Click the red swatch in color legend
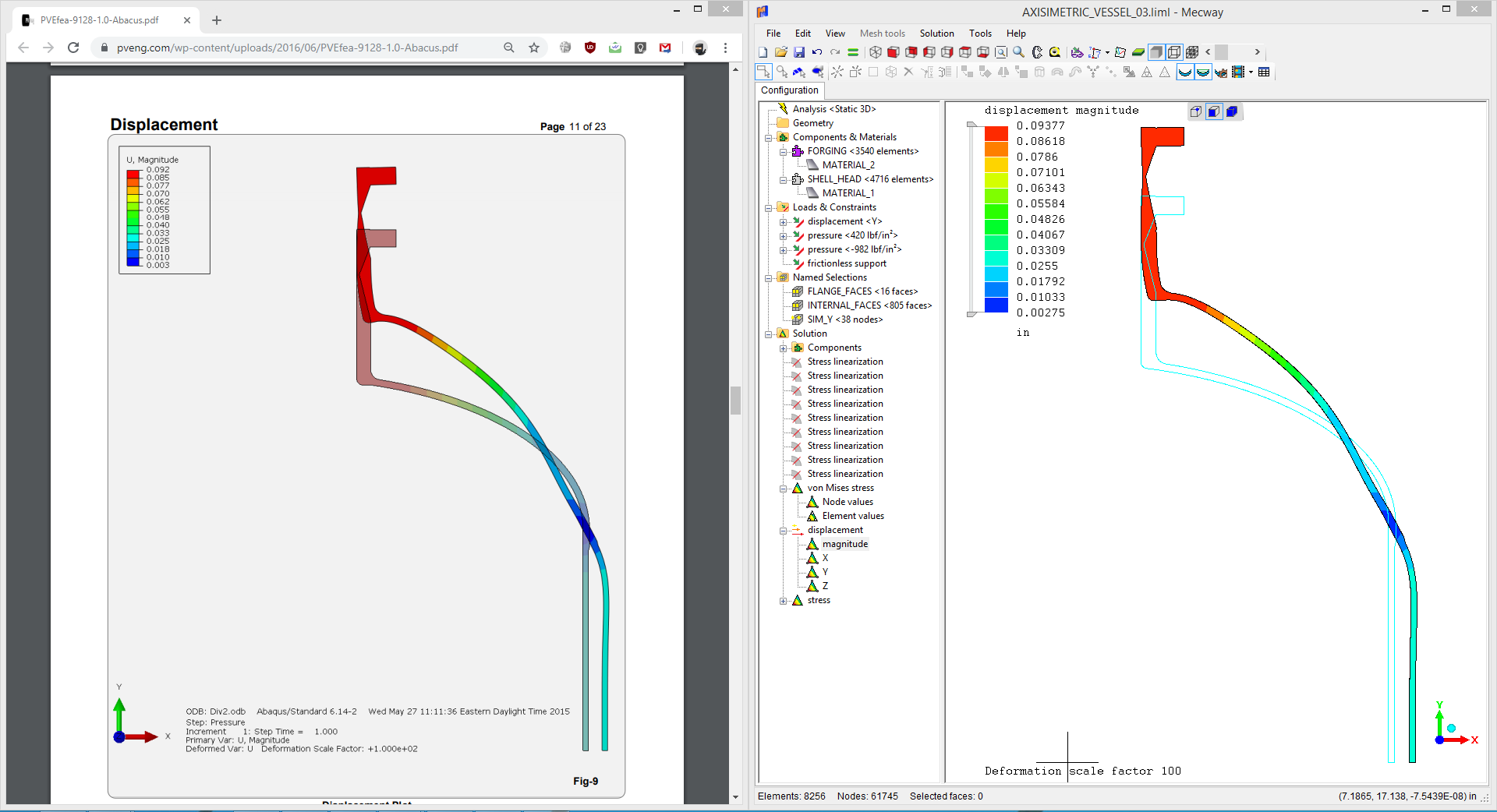The height and width of the screenshot is (812, 1497). pos(996,133)
